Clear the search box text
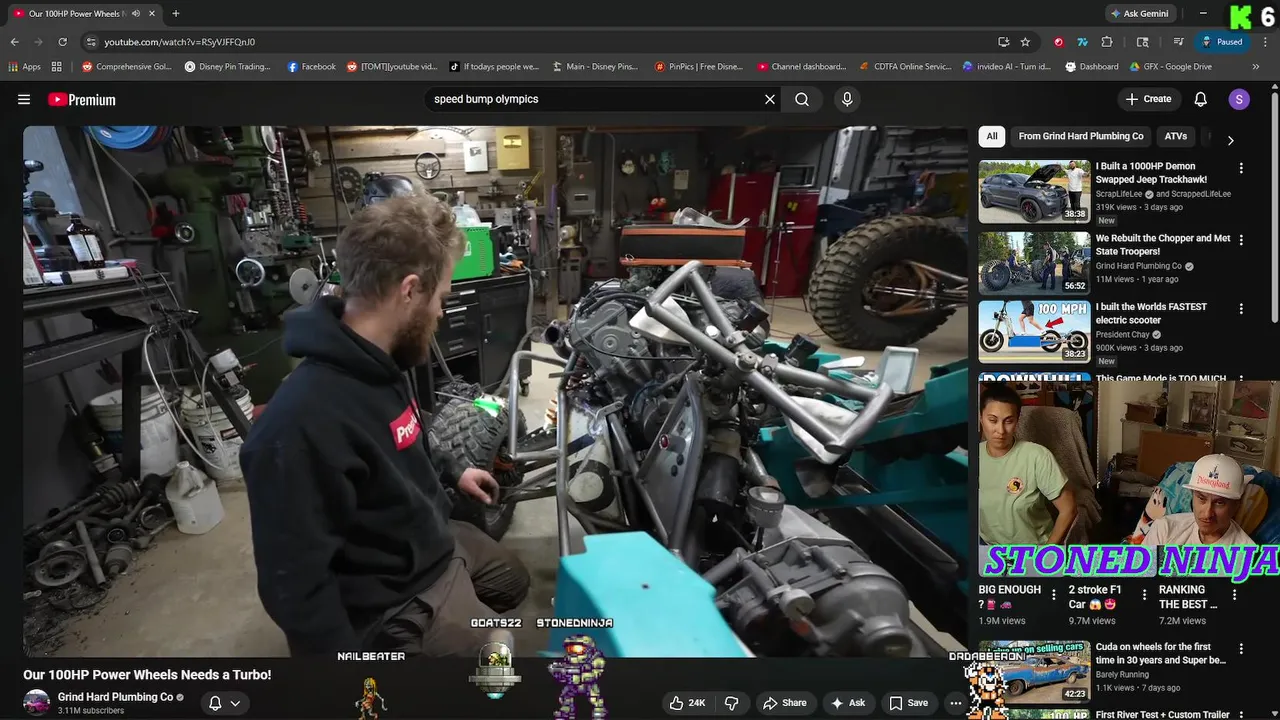This screenshot has width=1280, height=720. 770,99
